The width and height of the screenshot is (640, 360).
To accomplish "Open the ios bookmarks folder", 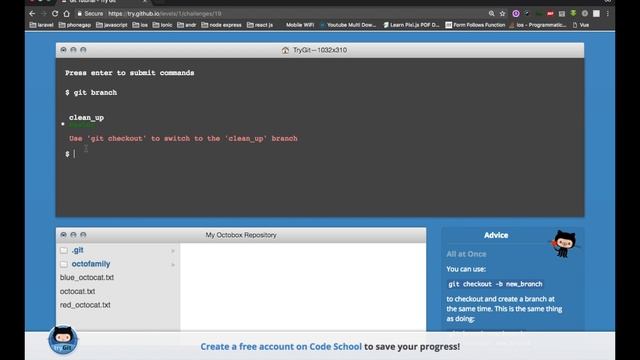I will tap(140, 25).
